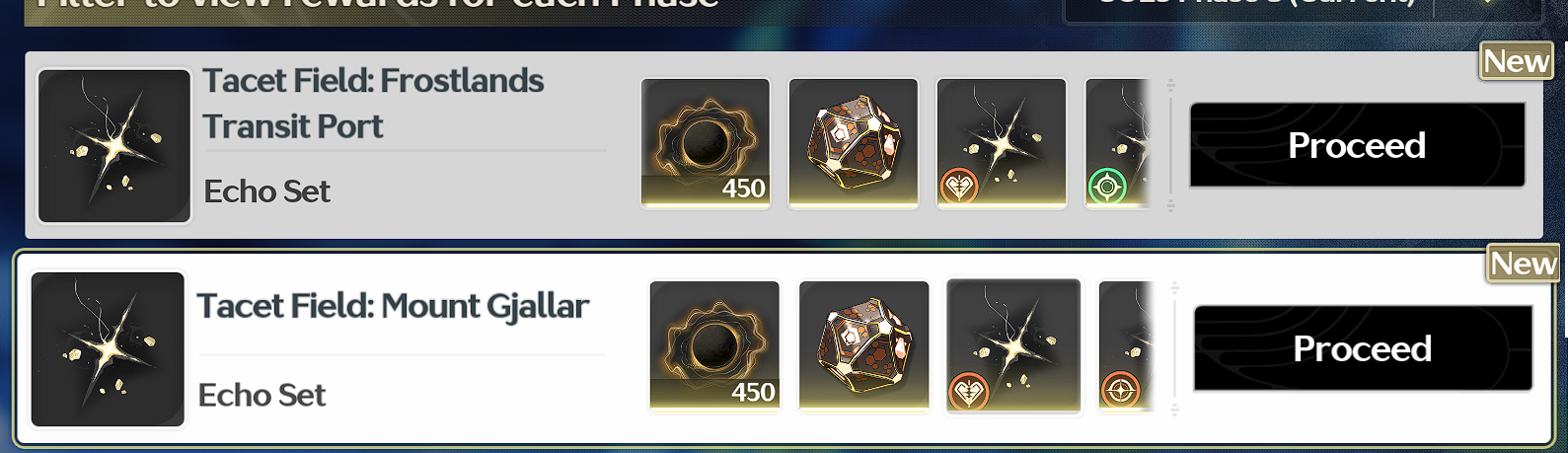The width and height of the screenshot is (1568, 453).
Task: Click the Frostlands Transit Port Tacet Field icon
Action: pyautogui.click(x=114, y=146)
